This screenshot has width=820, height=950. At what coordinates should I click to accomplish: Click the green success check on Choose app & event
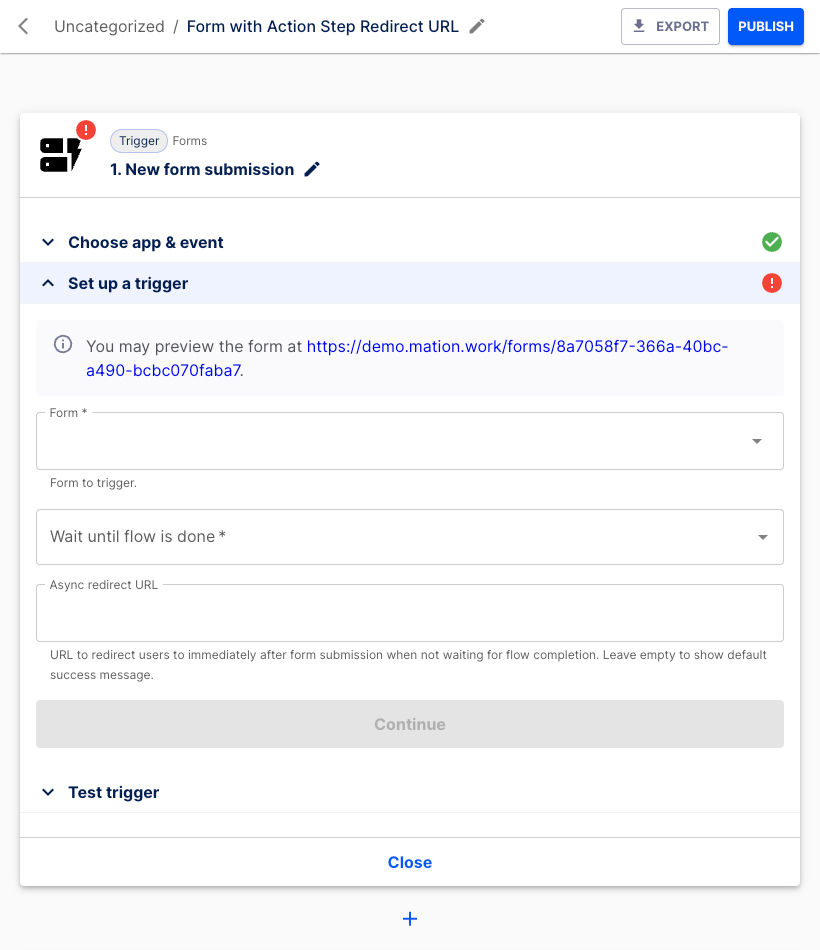tap(772, 242)
